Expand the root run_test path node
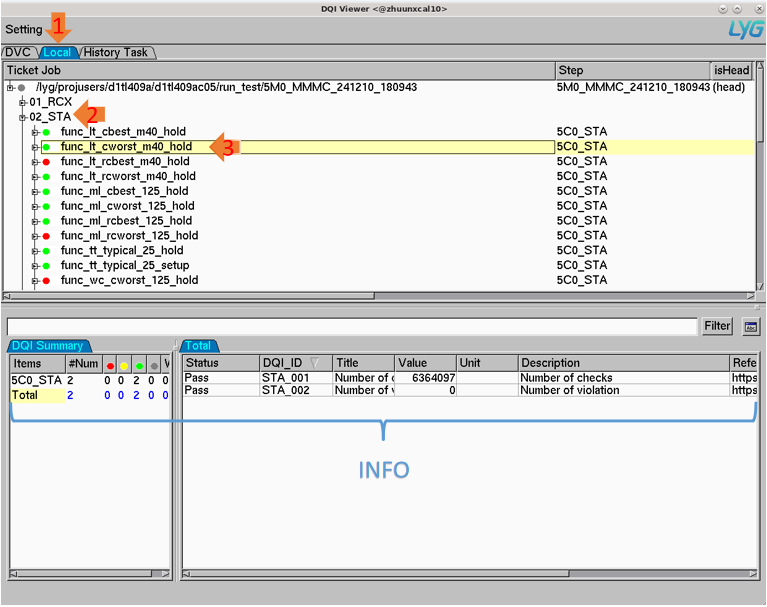Viewport: 767px width, 607px height. pos(10,88)
